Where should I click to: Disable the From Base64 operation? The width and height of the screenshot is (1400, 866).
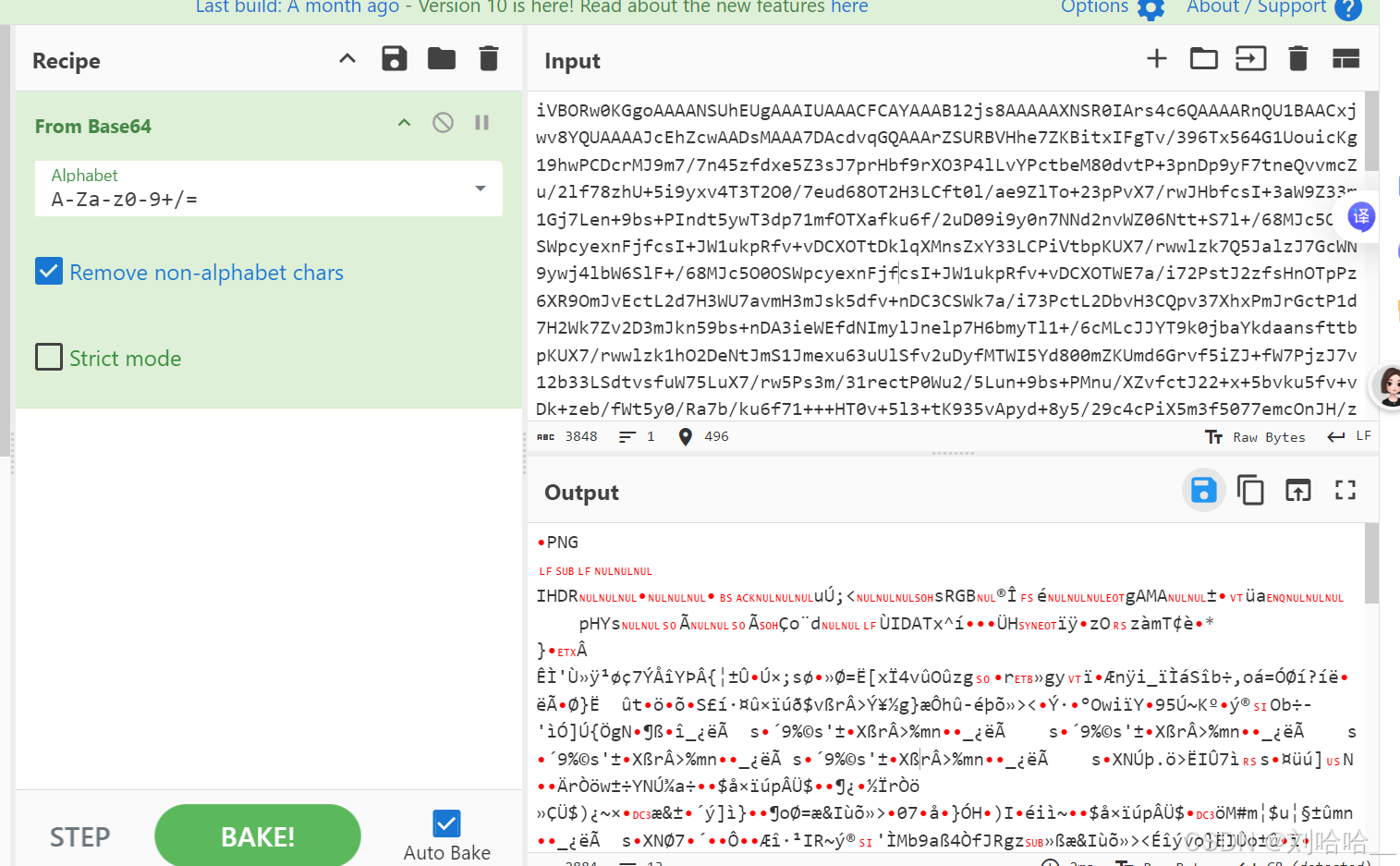click(443, 121)
